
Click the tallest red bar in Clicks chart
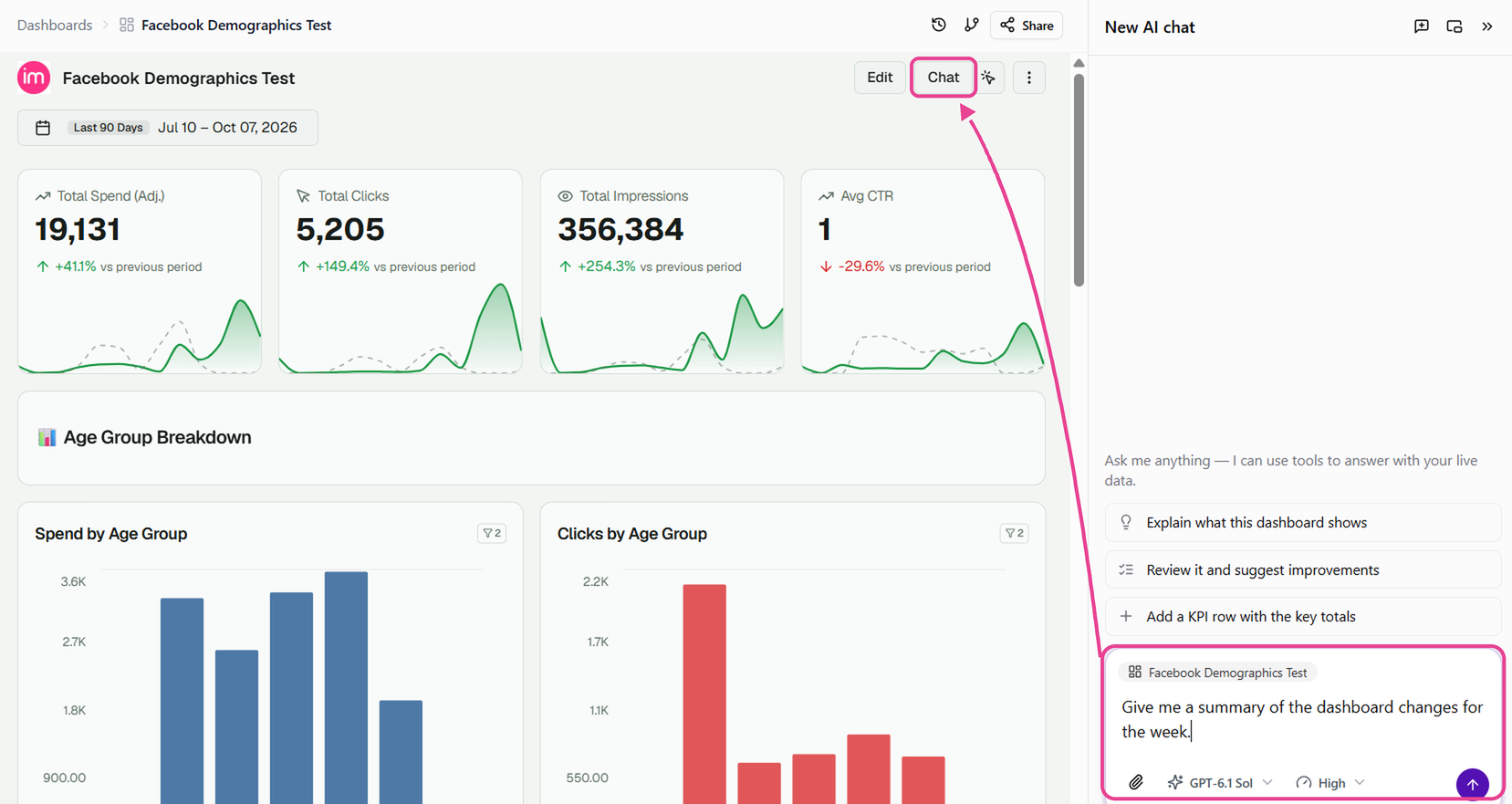click(704, 694)
